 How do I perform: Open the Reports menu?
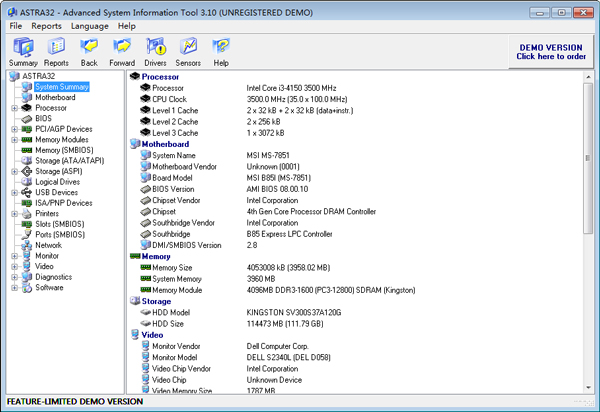click(46, 26)
